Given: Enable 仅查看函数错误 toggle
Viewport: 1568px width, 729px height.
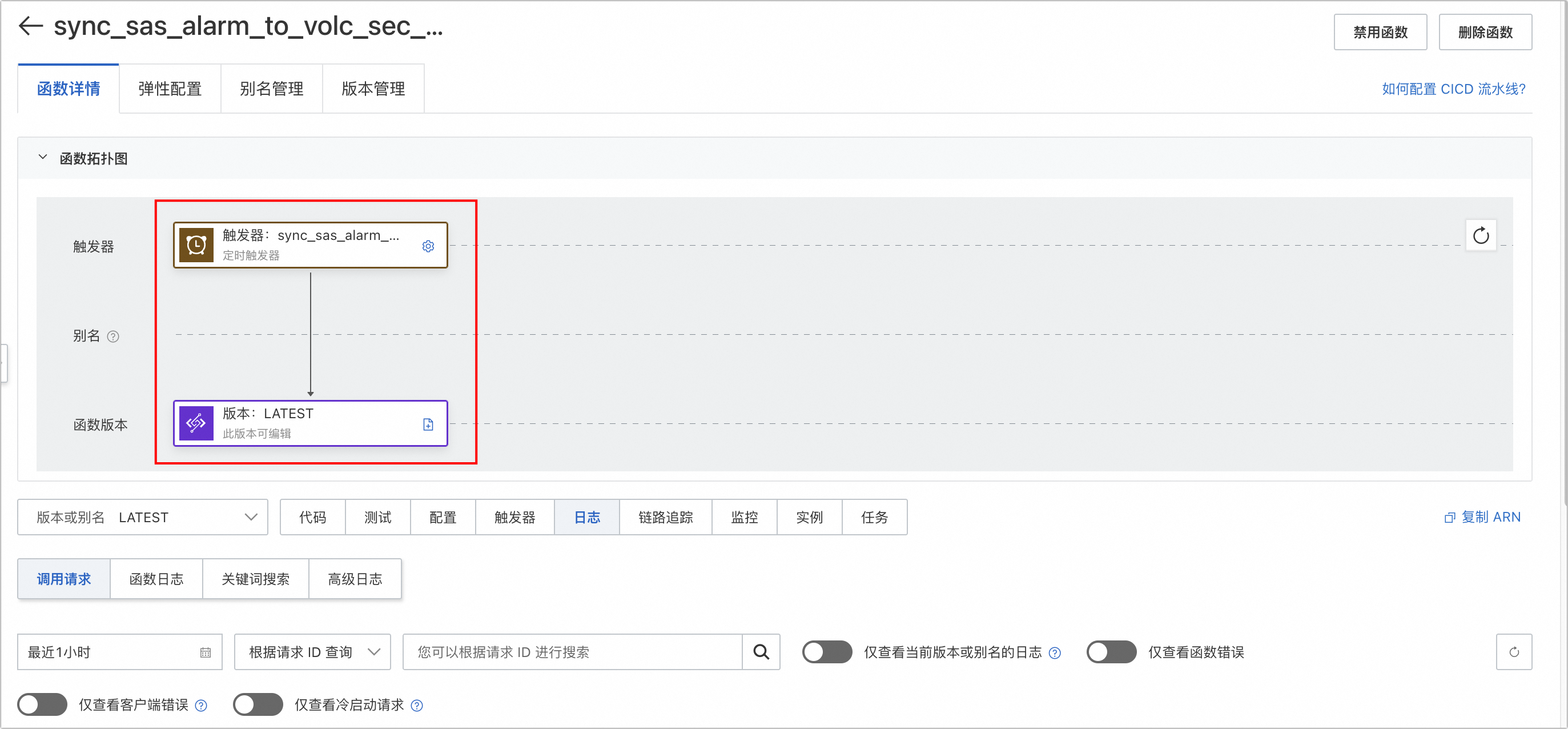Looking at the screenshot, I should [1111, 652].
